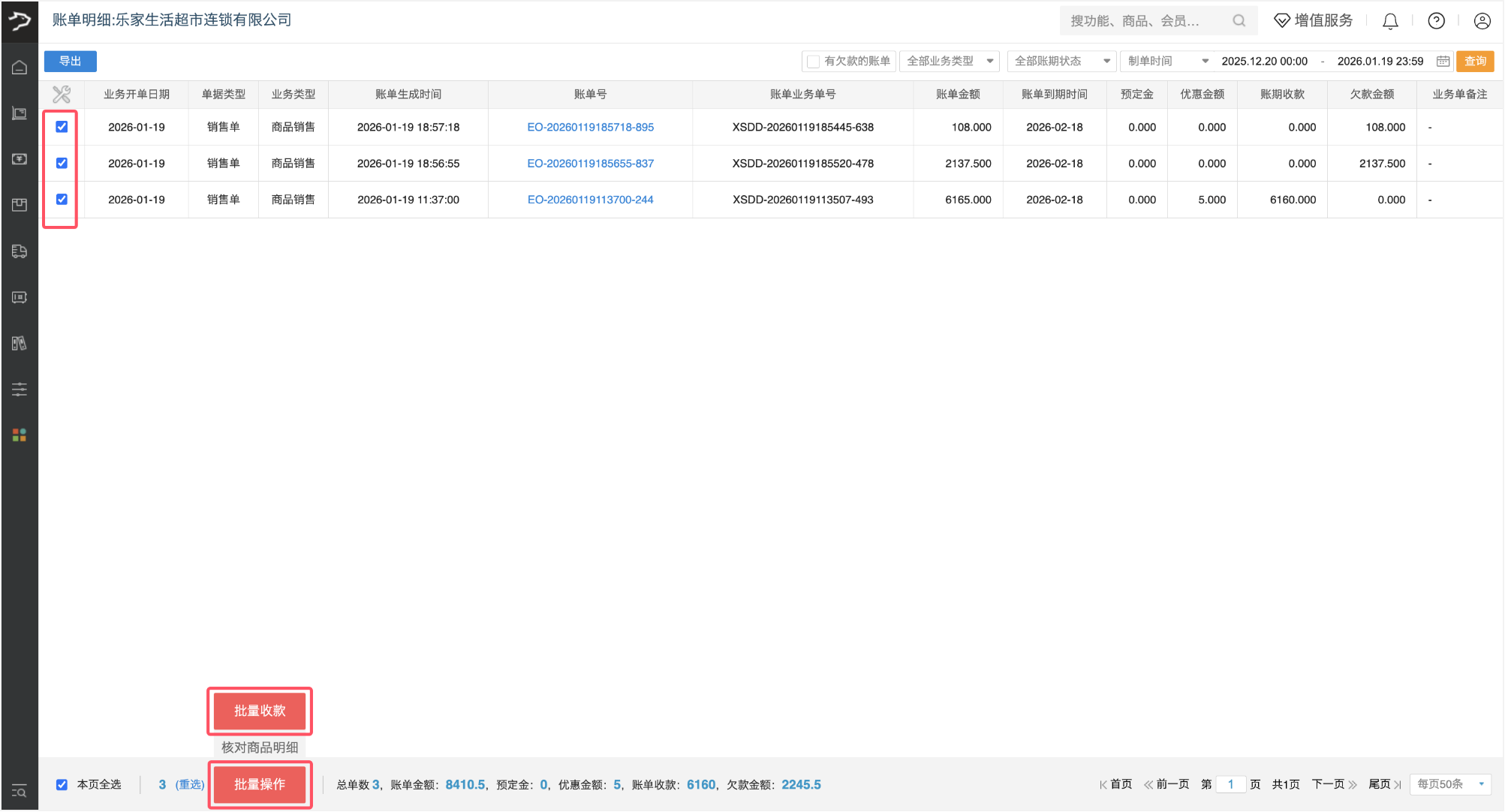Click the wrench column settings icon

(62, 95)
